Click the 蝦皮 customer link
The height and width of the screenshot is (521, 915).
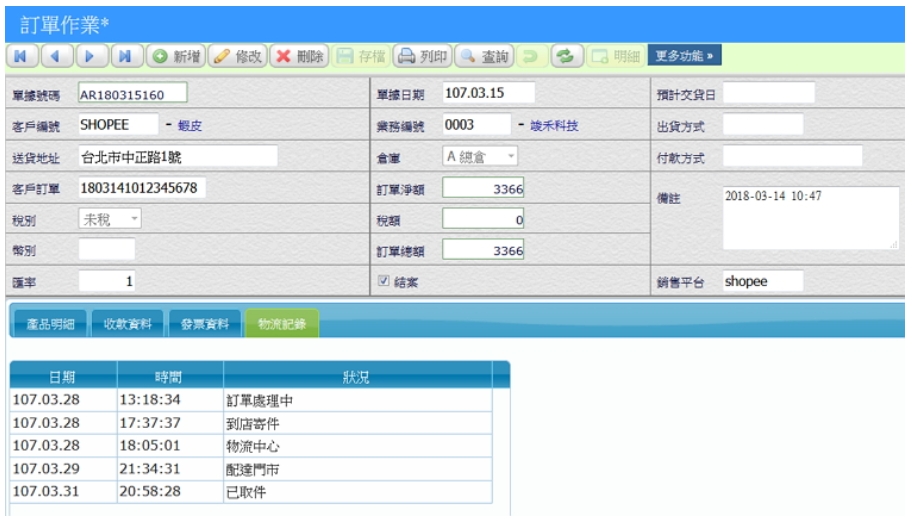tap(190, 126)
